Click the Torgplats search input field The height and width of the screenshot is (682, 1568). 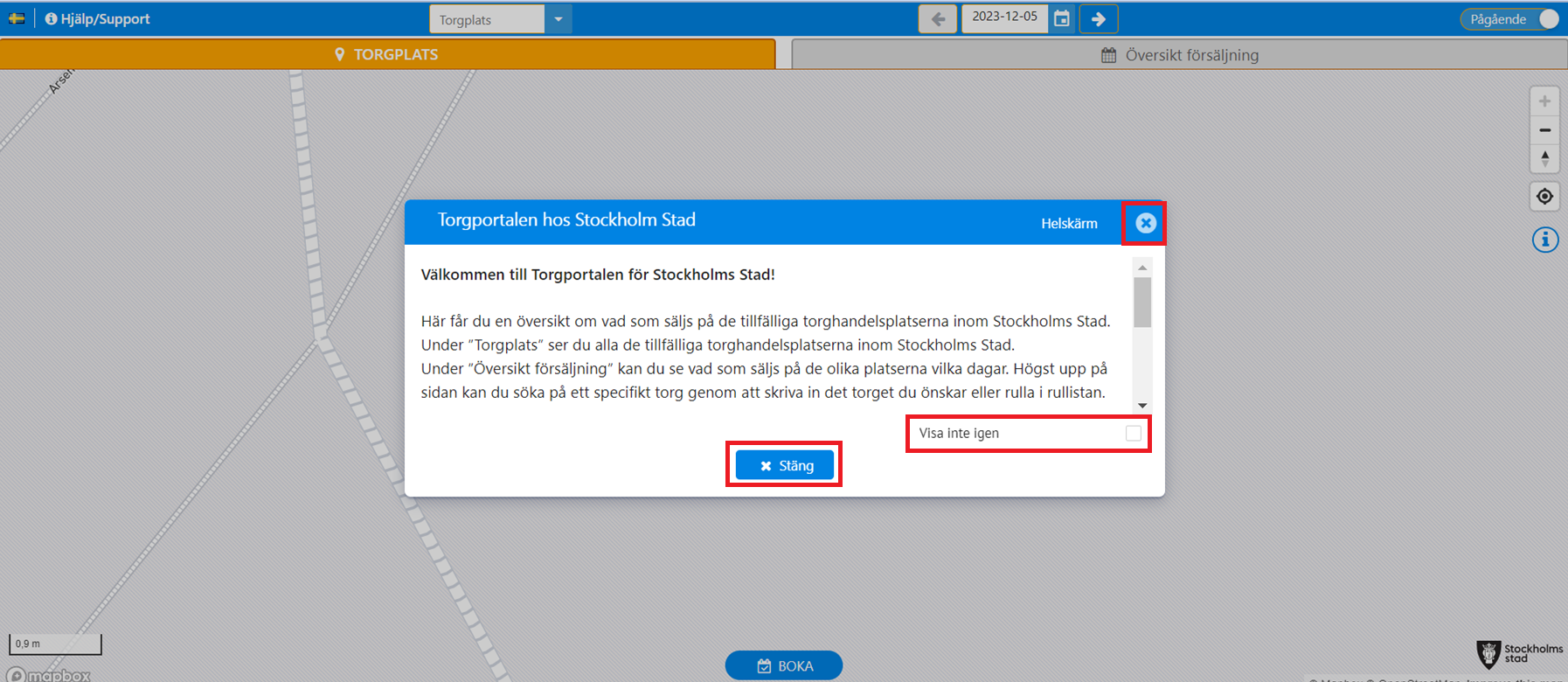tap(487, 19)
